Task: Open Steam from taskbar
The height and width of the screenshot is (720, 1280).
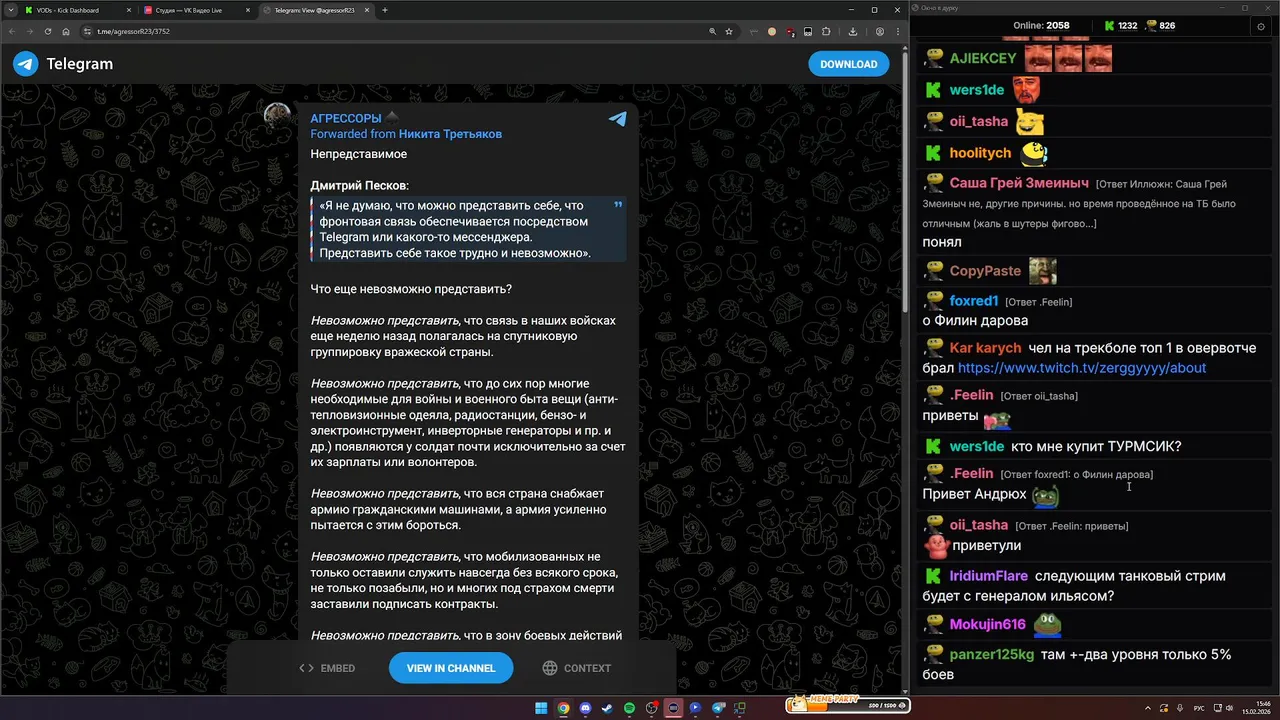Action: pyautogui.click(x=607, y=708)
